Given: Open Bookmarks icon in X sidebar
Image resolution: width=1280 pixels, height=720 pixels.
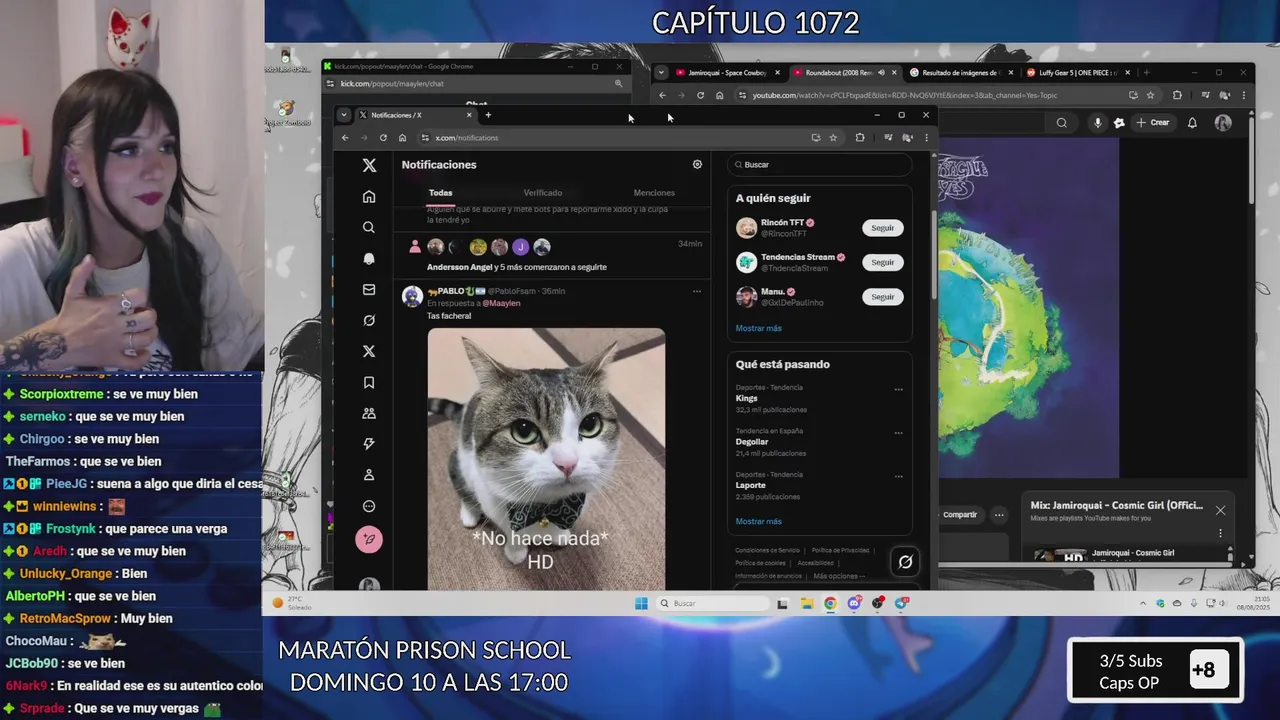Looking at the screenshot, I should coord(369,382).
